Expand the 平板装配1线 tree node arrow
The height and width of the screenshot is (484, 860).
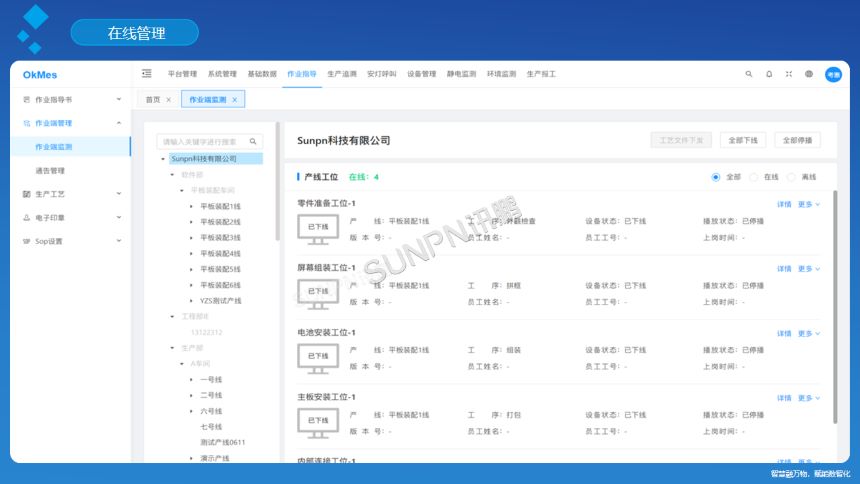(191, 207)
